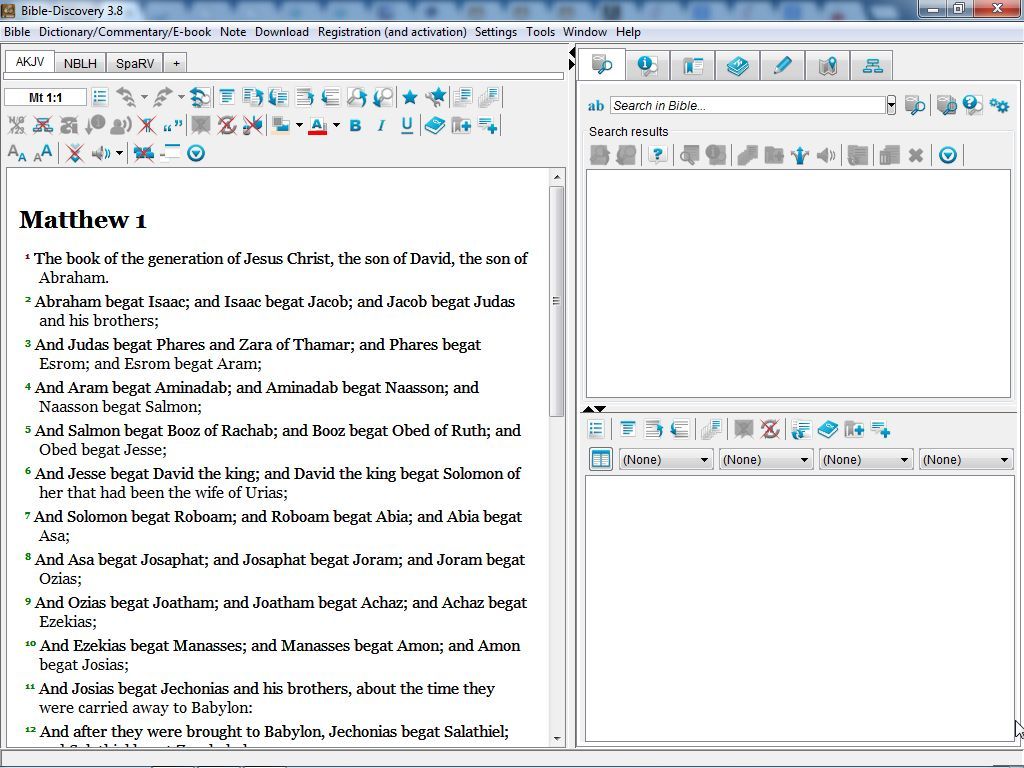Click the Search in Bible input field
1024x768 pixels.
748,105
